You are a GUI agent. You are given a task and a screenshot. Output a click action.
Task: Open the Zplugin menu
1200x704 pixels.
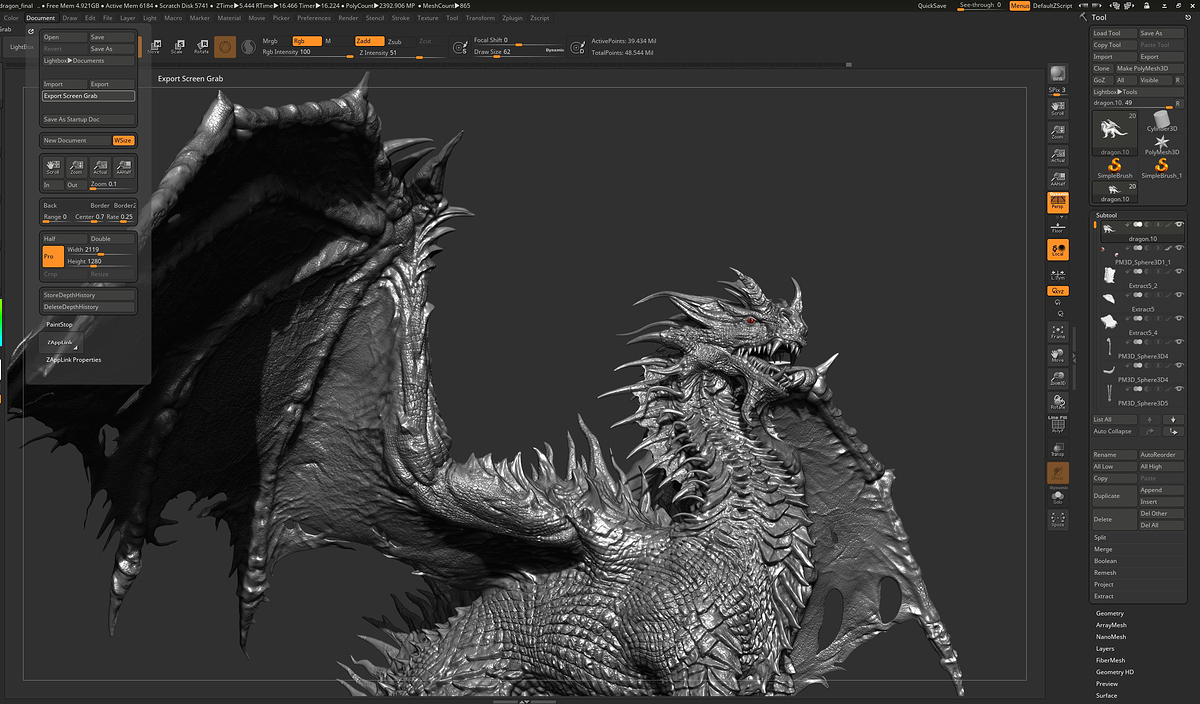(x=513, y=18)
